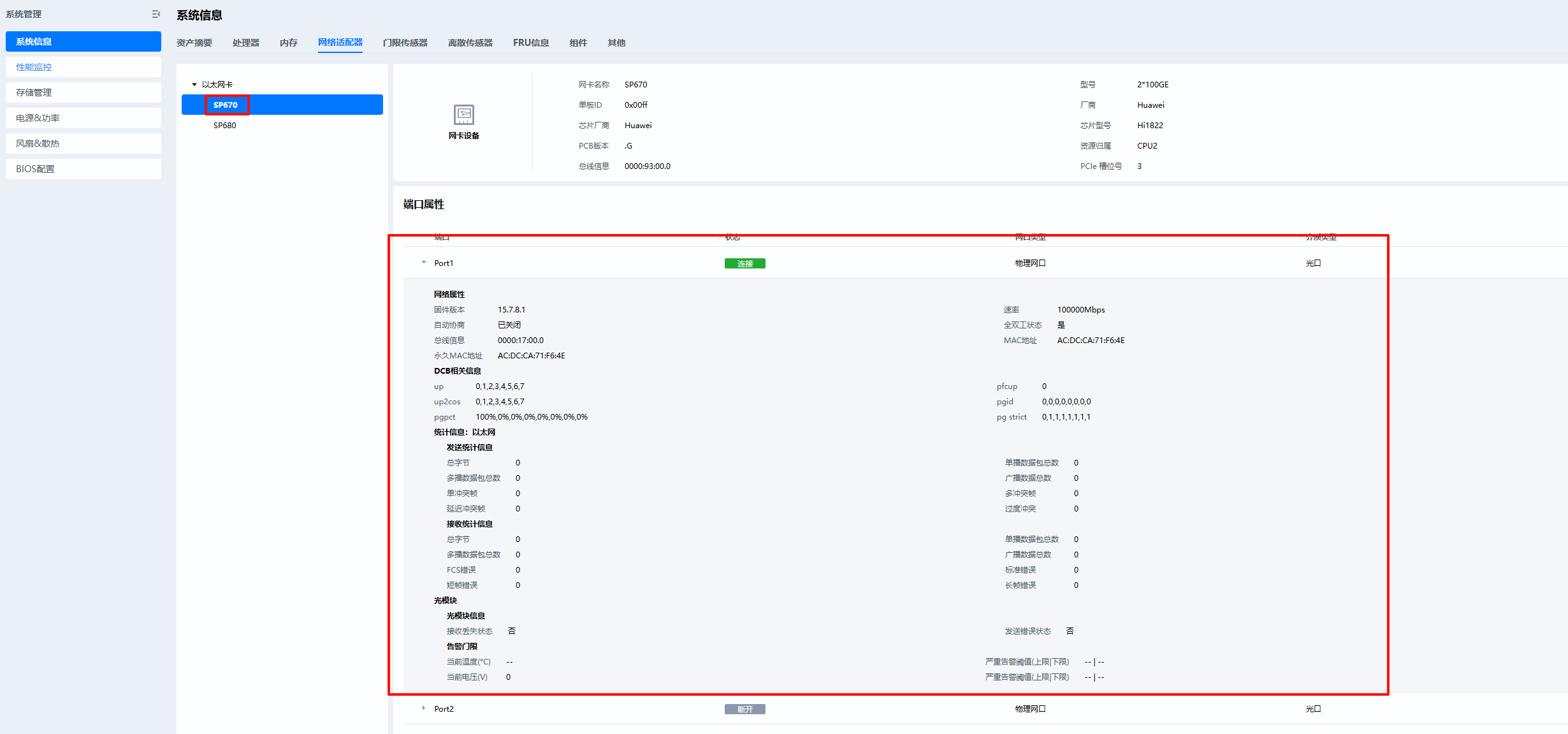Collapse the sidebar menu icon
1568x734 pixels.
coord(156,14)
